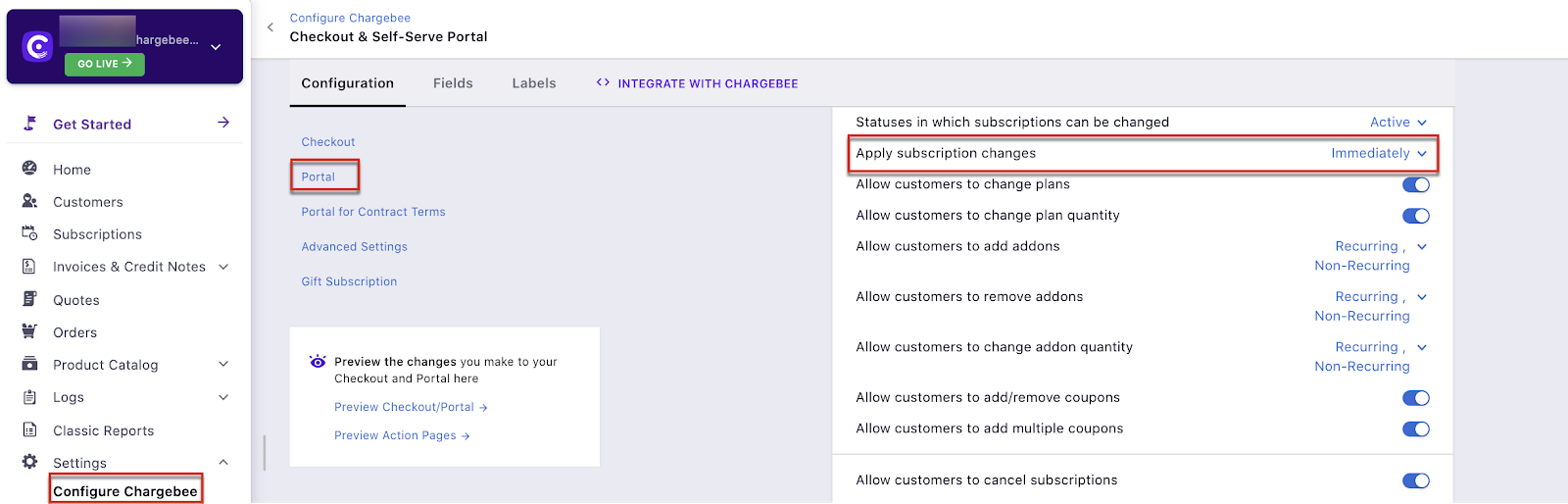Open the Preview Checkout/Portal link
Screen dimensions: 1568x504
click(x=411, y=407)
